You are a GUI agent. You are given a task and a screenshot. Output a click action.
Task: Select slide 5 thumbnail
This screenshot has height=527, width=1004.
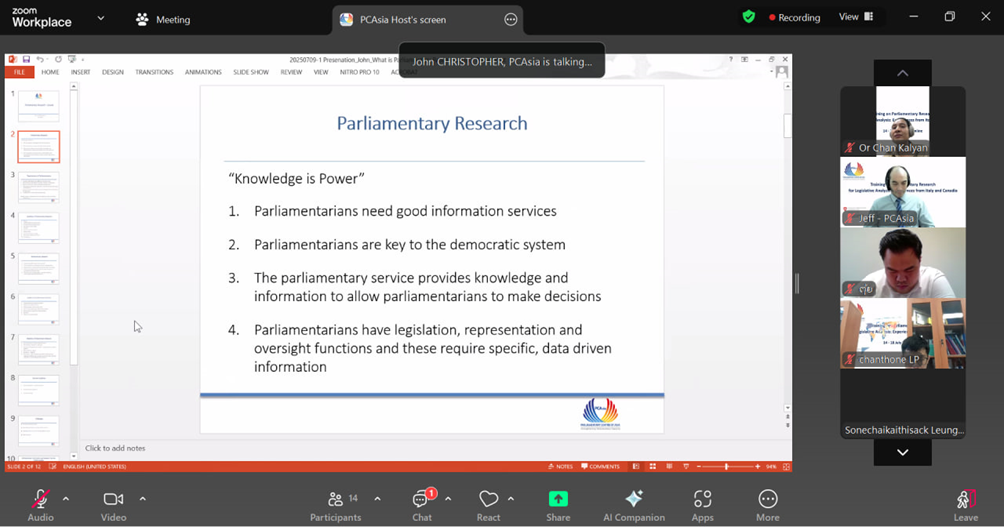pos(39,268)
